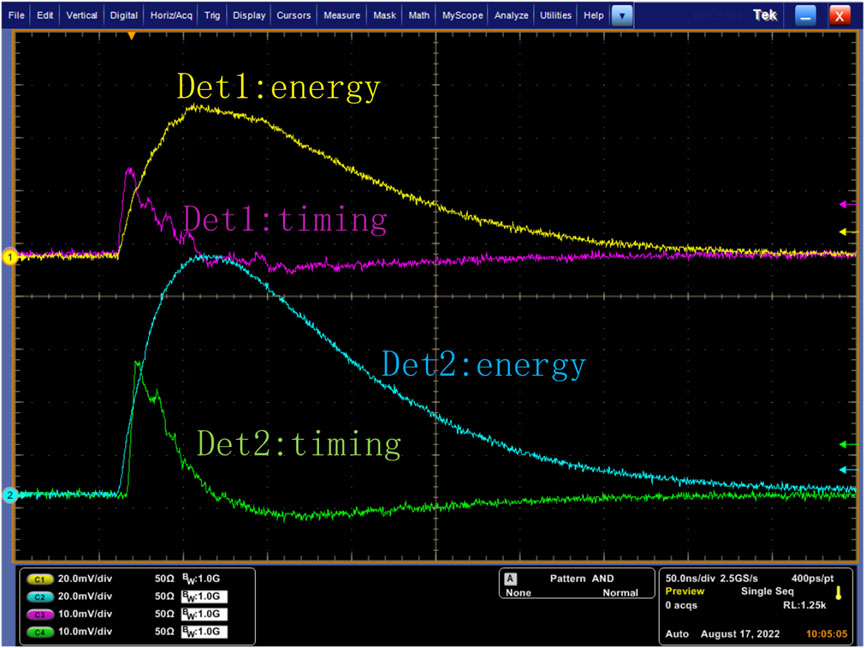Minimize the oscilloscope window
This screenshot has width=865, height=648.
coord(805,16)
